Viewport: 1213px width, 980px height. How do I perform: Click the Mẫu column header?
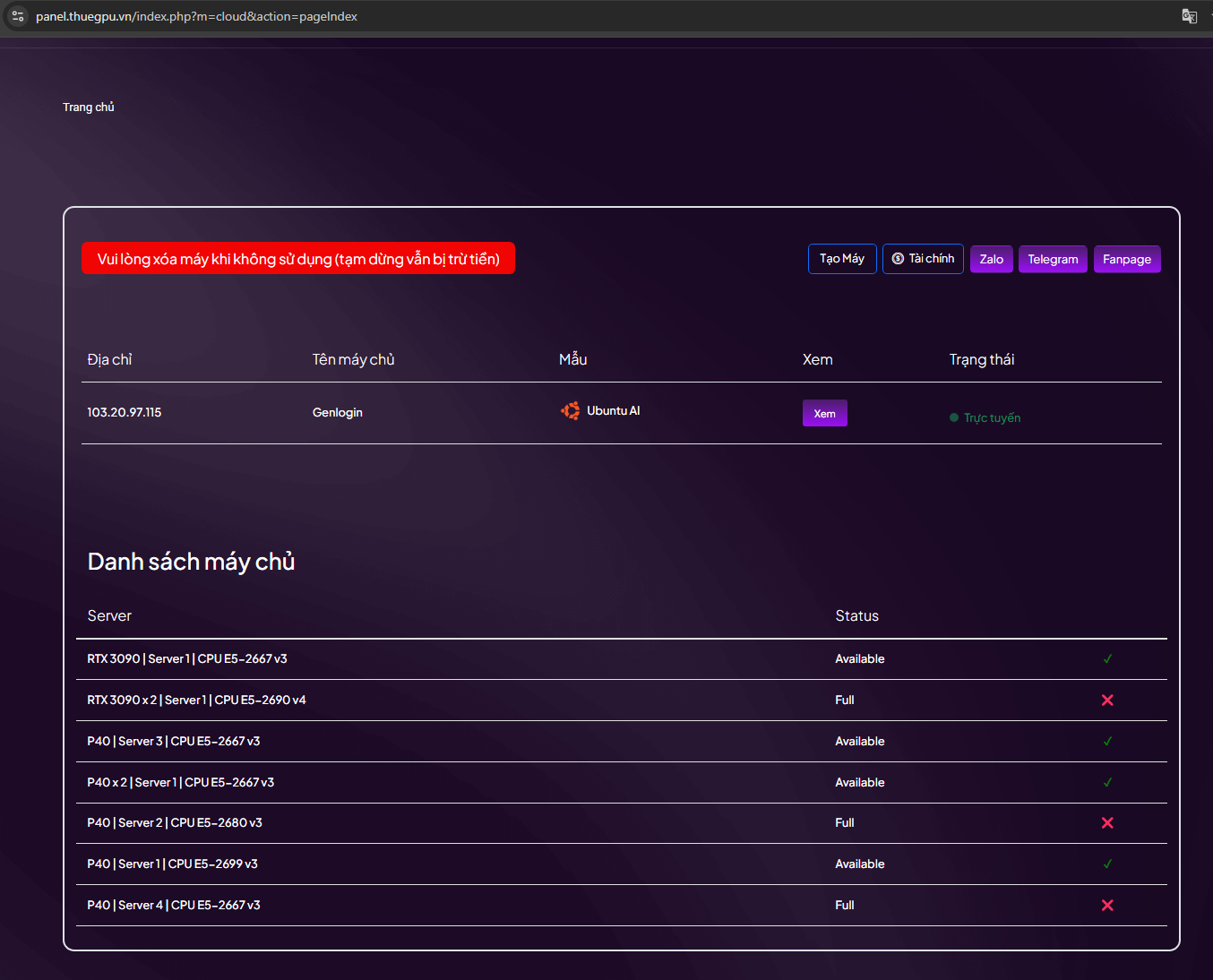(x=573, y=359)
